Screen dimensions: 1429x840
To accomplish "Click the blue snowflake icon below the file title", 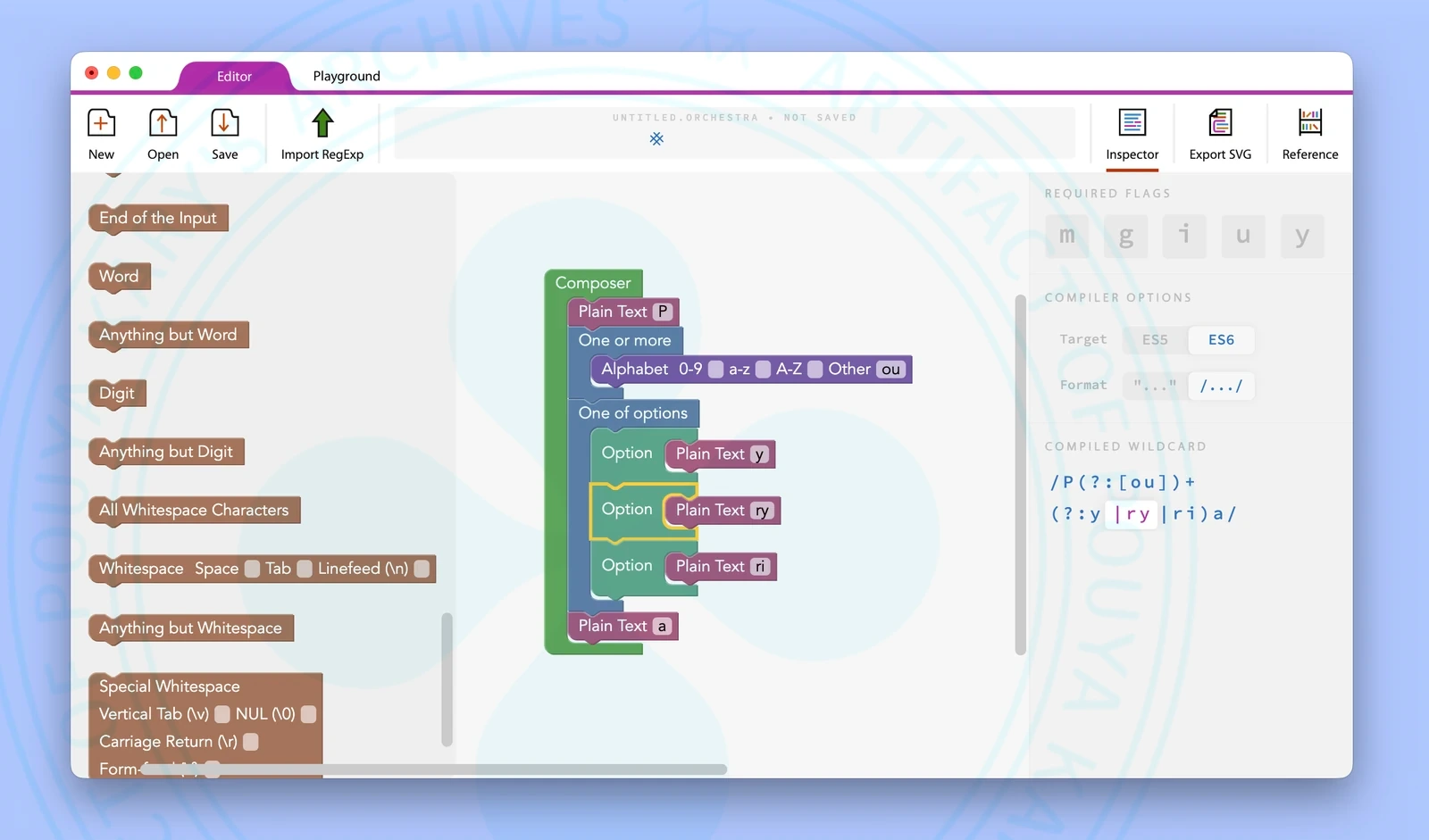I will coord(656,138).
